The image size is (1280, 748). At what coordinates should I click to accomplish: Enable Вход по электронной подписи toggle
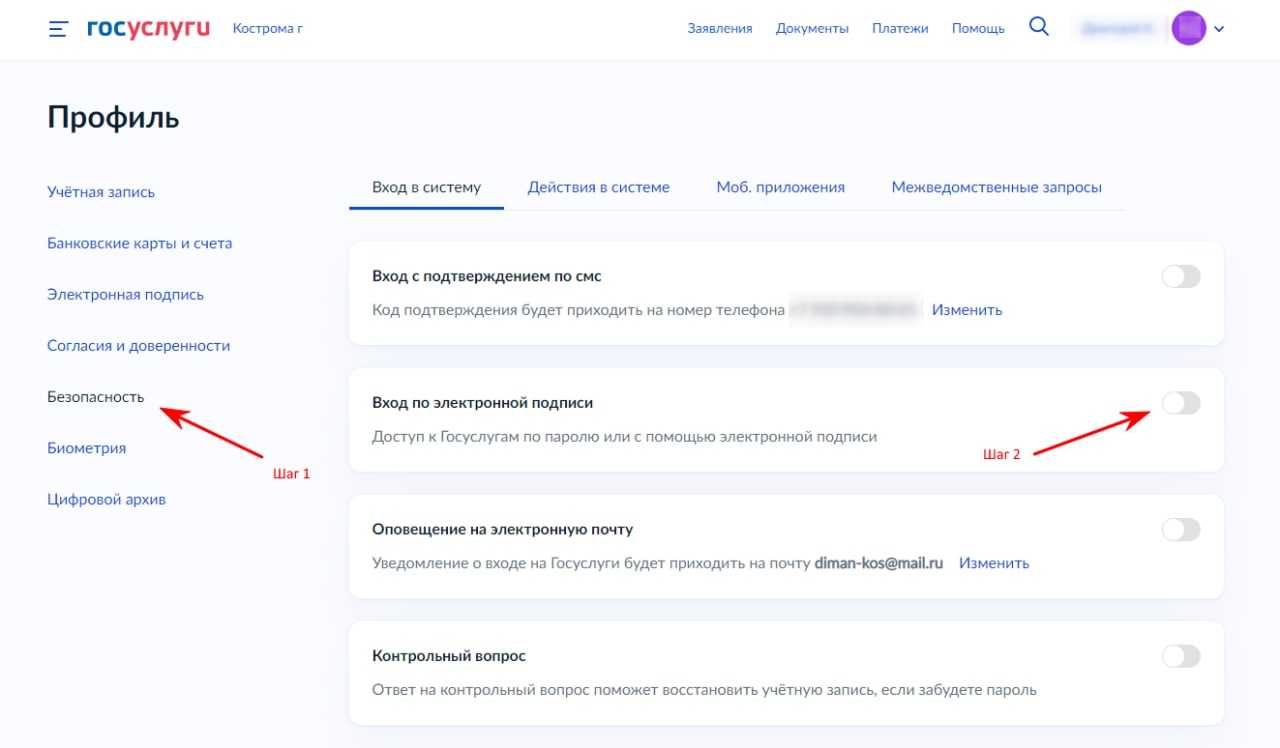point(1181,403)
